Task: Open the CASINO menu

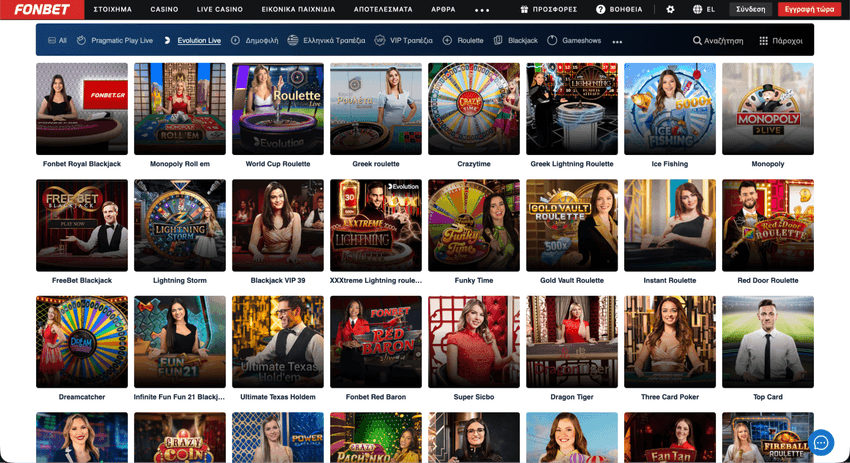Action: [164, 9]
